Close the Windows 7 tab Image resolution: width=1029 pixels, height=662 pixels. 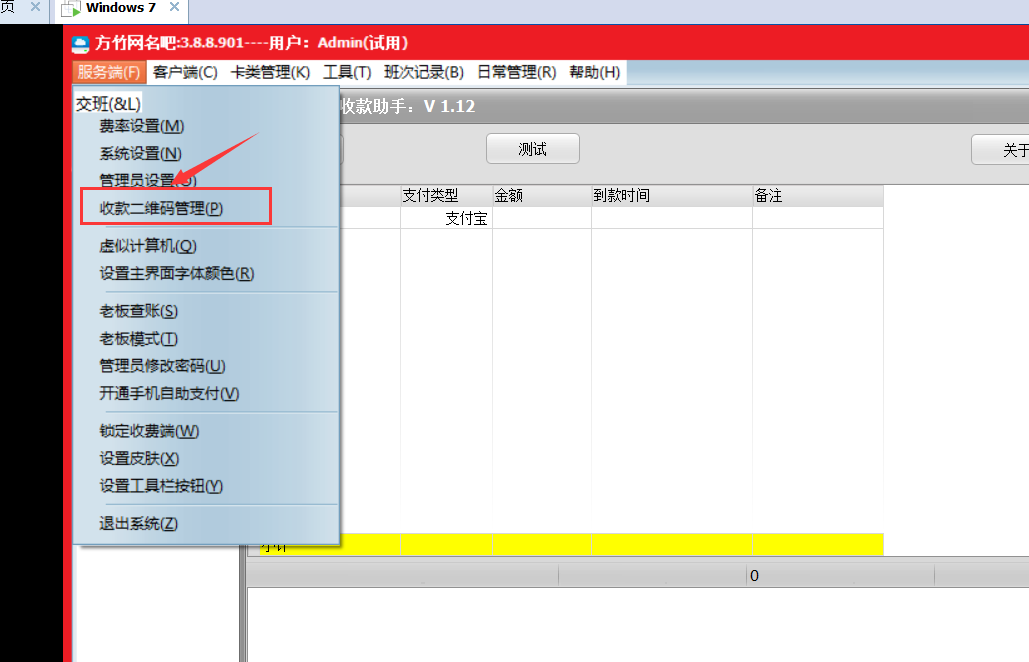[173, 8]
